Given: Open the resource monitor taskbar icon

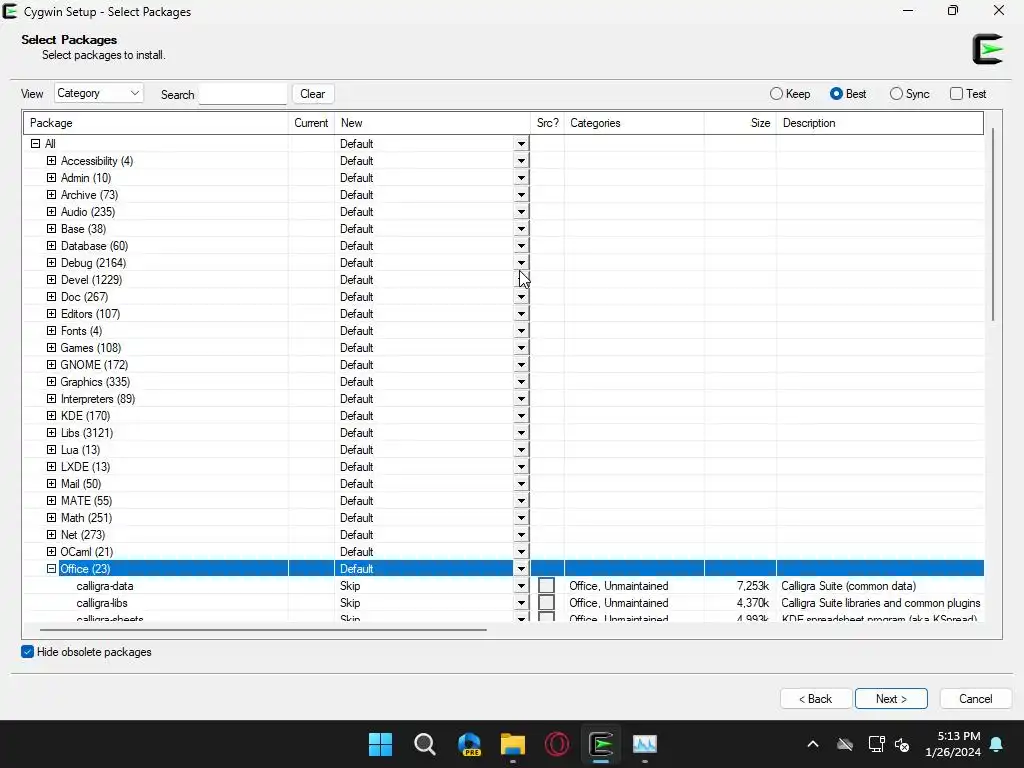Looking at the screenshot, I should [645, 744].
